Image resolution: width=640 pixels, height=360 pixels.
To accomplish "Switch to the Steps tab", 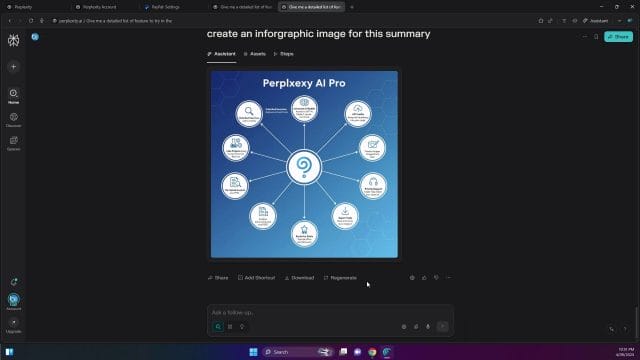I will point(283,54).
